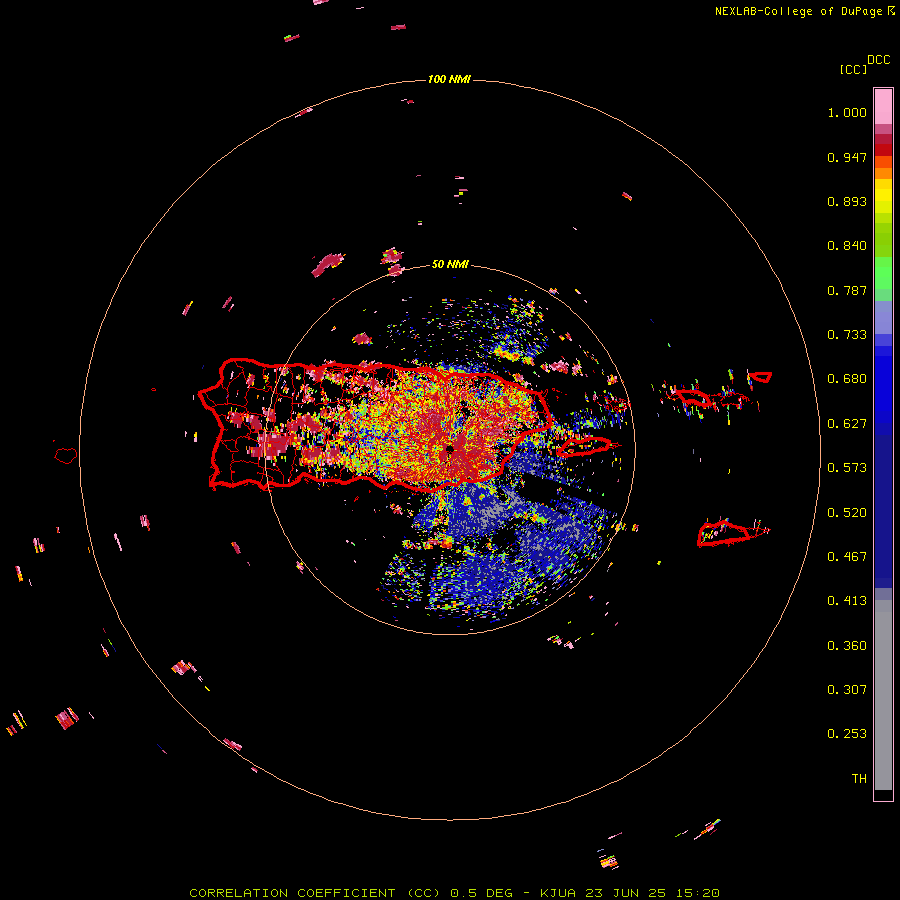Click the Vieques island outline east of Puerto Rico
This screenshot has width=900, height=900.
[584, 446]
